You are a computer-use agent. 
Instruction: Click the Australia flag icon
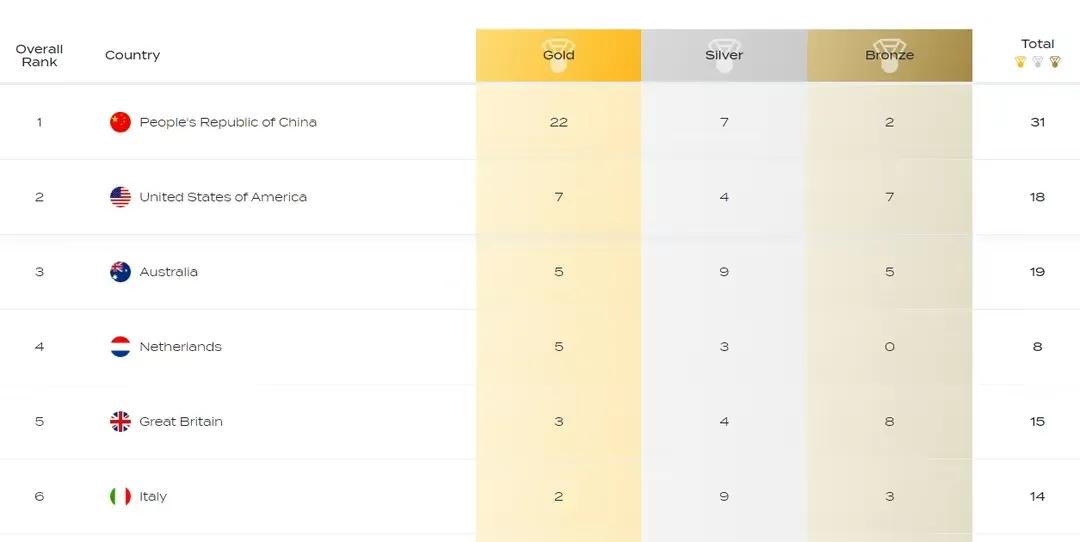click(121, 271)
